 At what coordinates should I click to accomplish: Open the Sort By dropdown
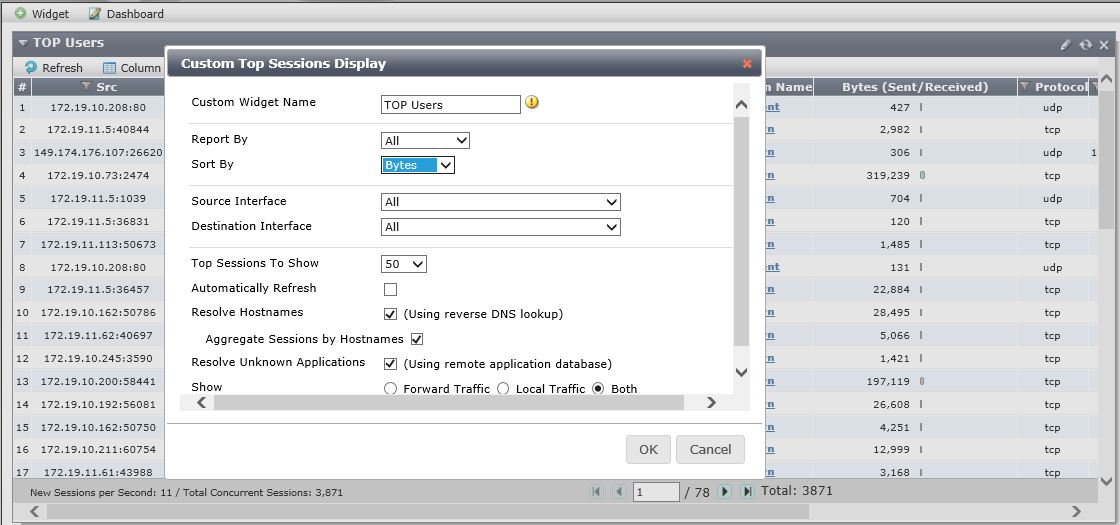418,165
